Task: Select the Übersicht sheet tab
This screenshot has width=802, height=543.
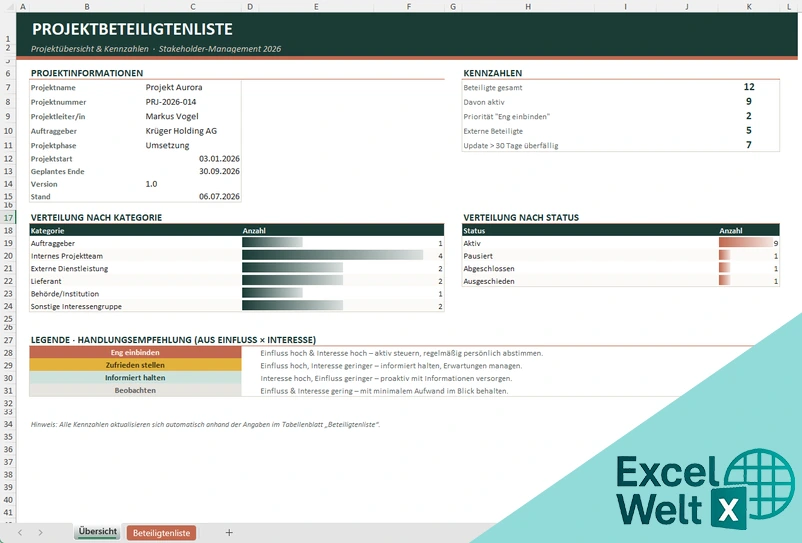Action: pyautogui.click(x=98, y=532)
